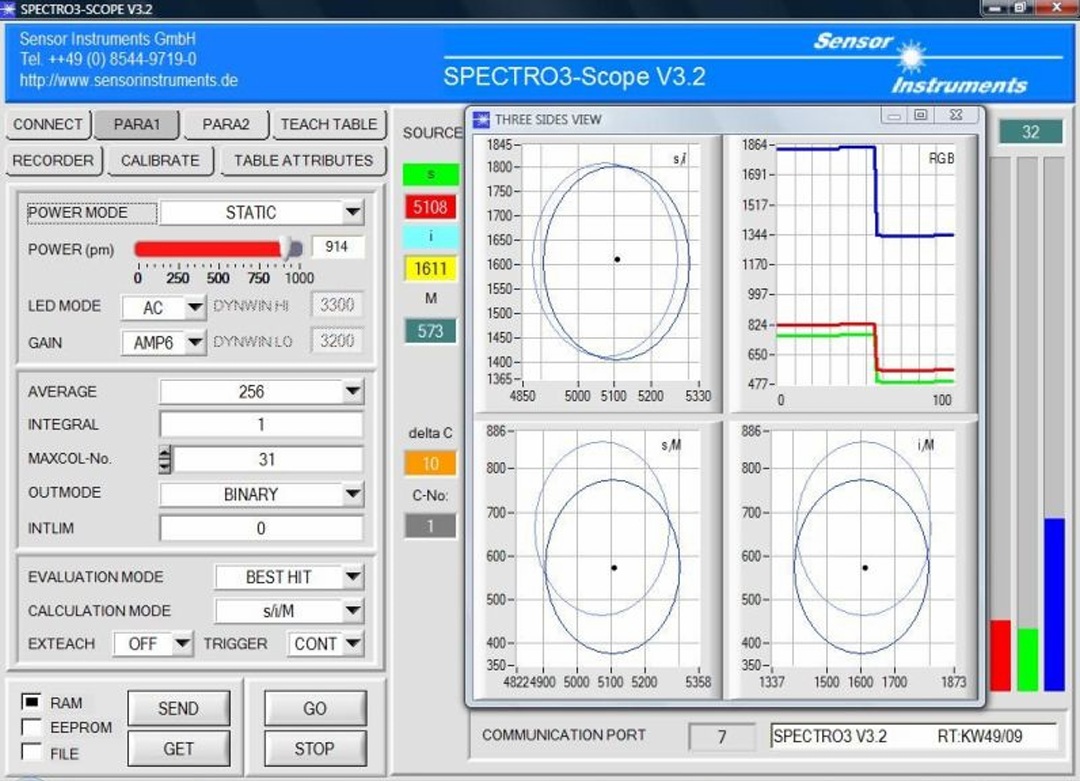Screen dimensions: 1080x781
Task: Open the TEACH TABLE tab
Action: (x=329, y=125)
